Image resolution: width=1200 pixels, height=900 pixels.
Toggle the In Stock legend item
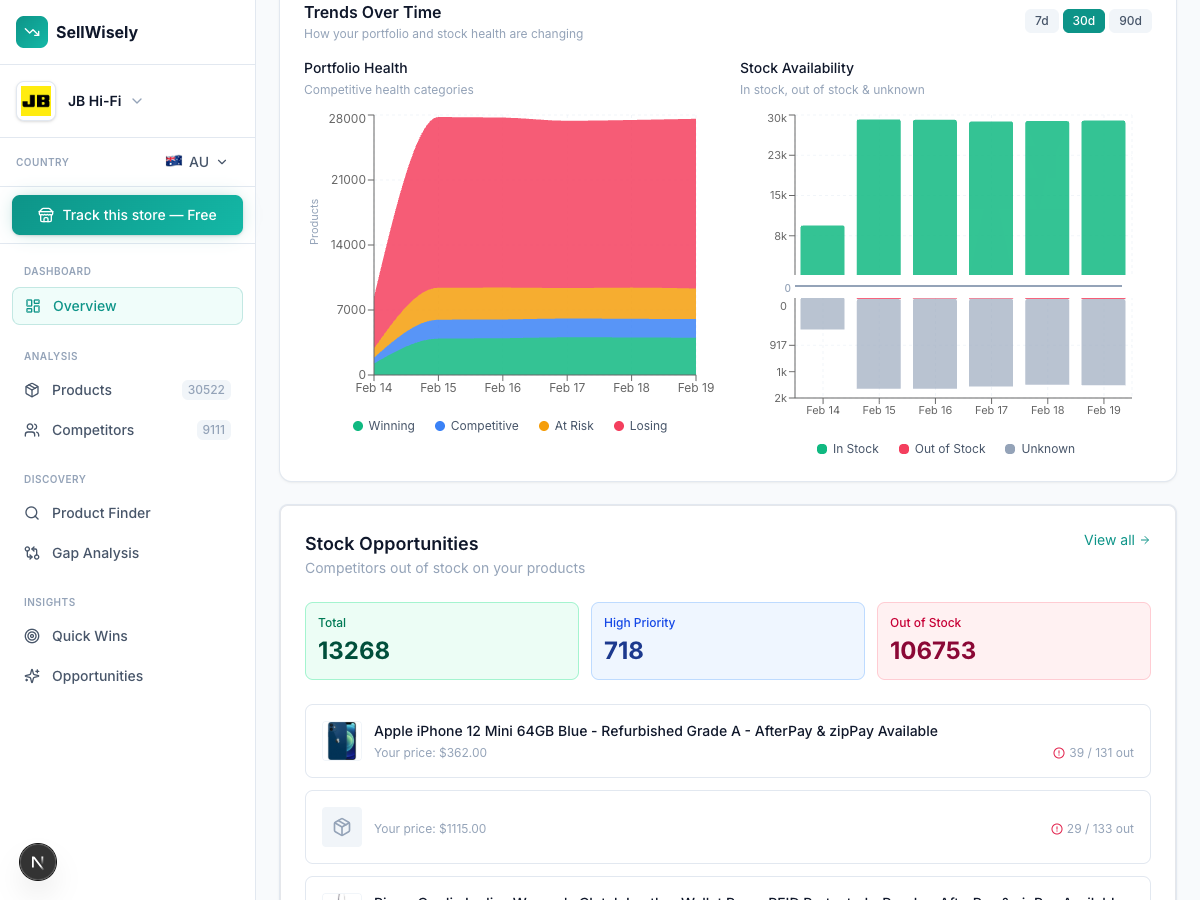847,449
